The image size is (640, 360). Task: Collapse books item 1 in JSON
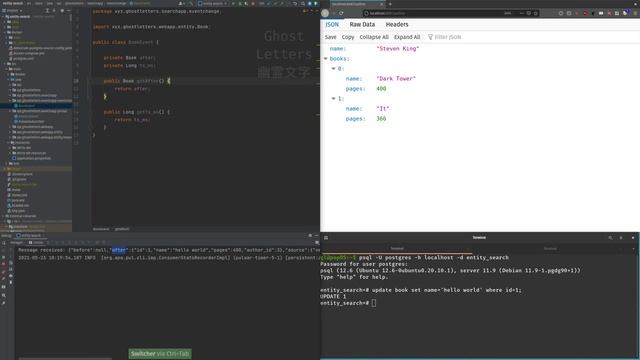(333, 99)
